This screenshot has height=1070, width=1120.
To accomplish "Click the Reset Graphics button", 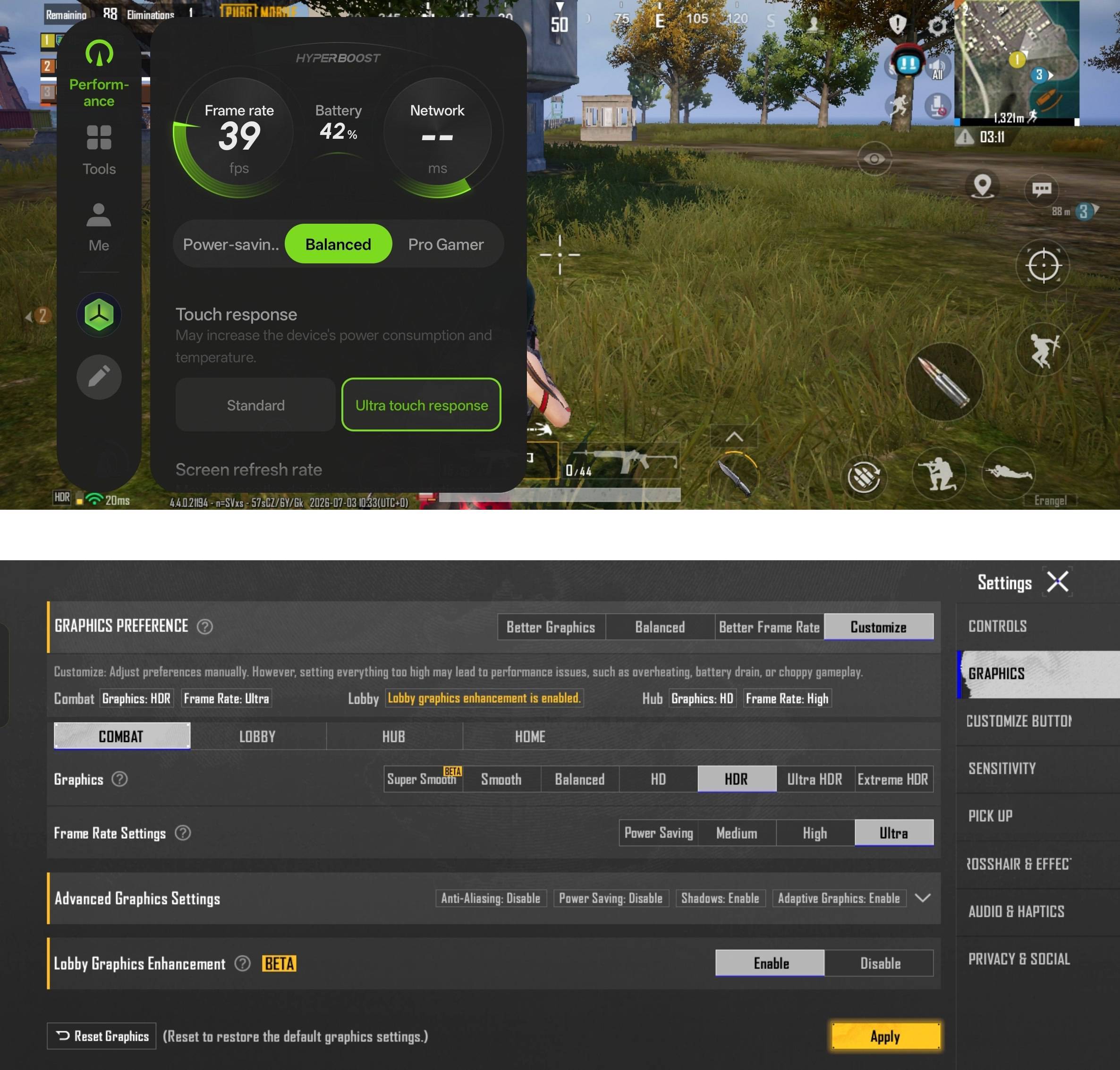I will tap(102, 1036).
